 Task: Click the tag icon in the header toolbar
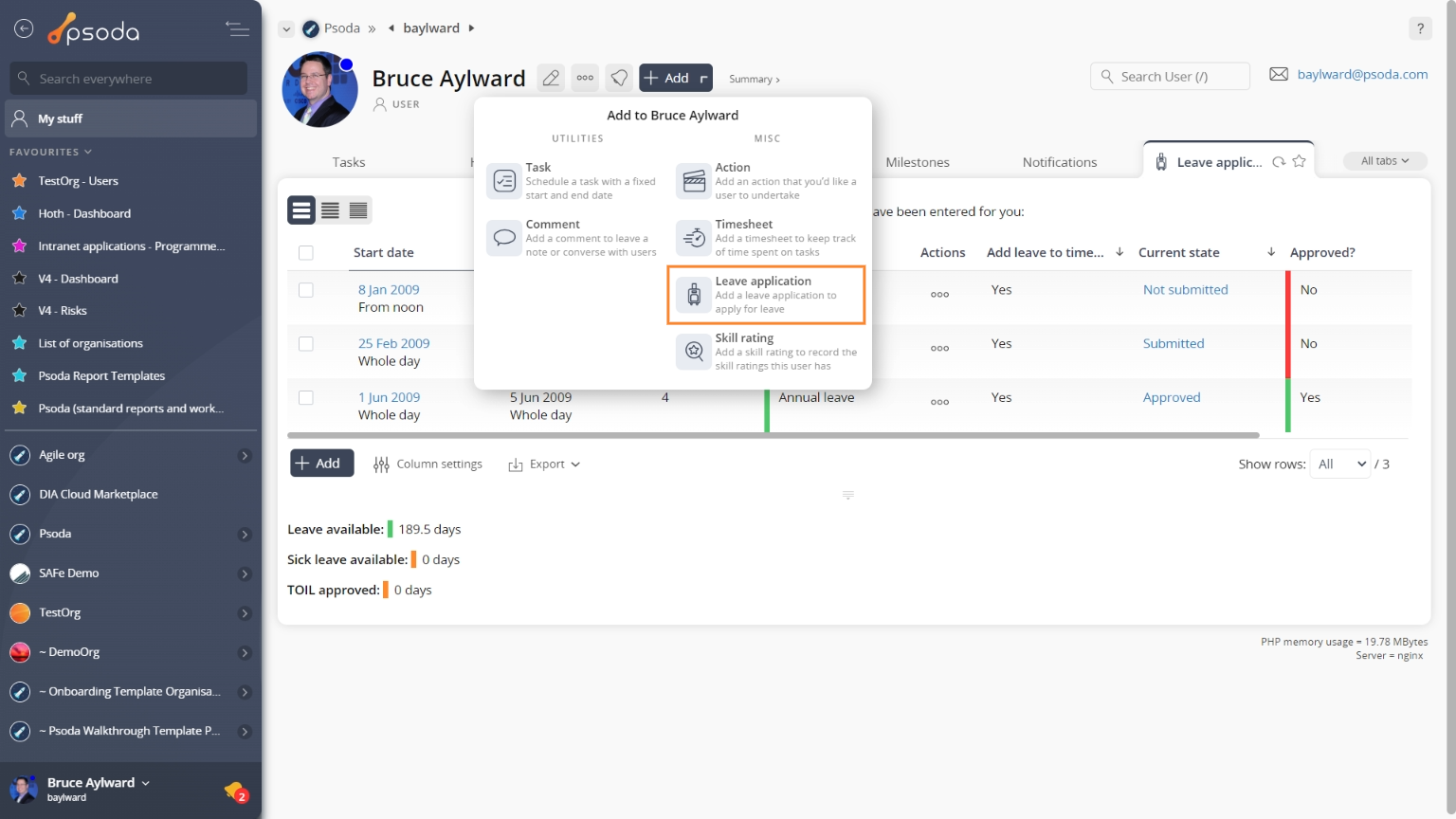click(620, 78)
